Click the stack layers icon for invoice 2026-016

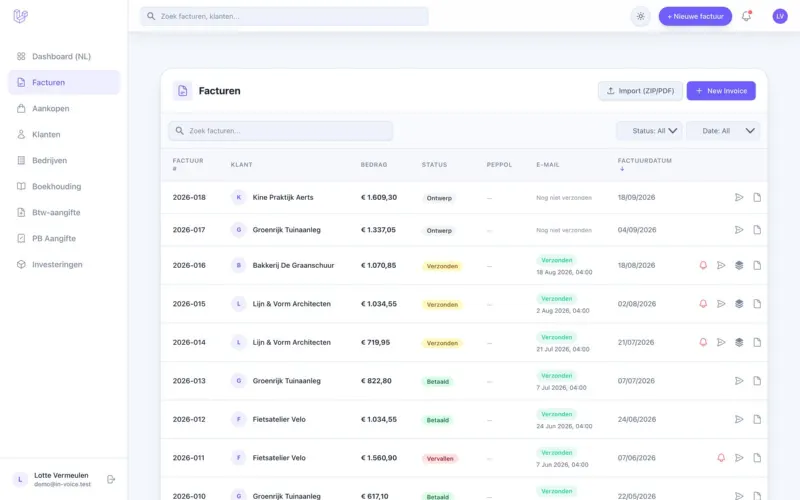[739, 265]
